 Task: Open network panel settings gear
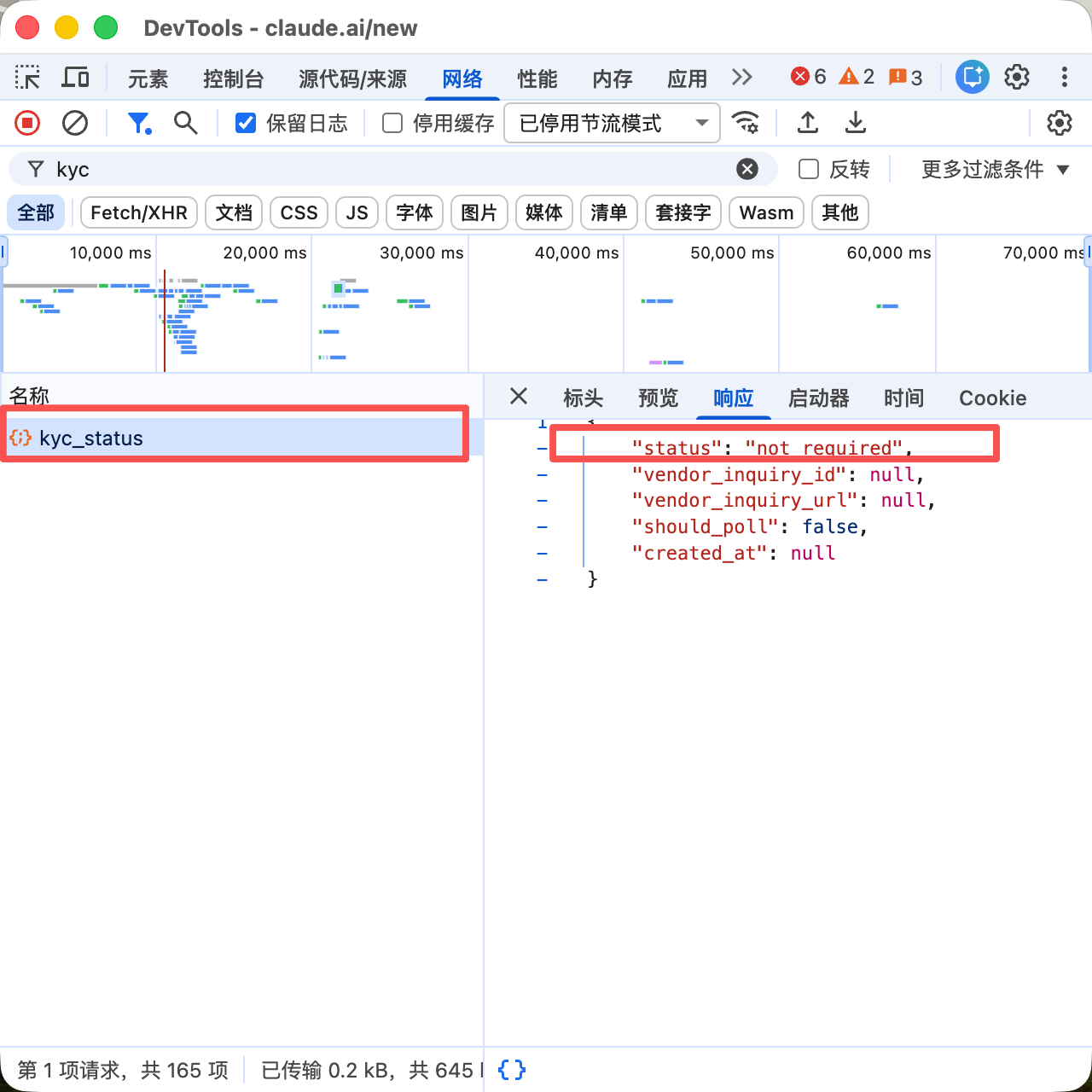point(1059,124)
